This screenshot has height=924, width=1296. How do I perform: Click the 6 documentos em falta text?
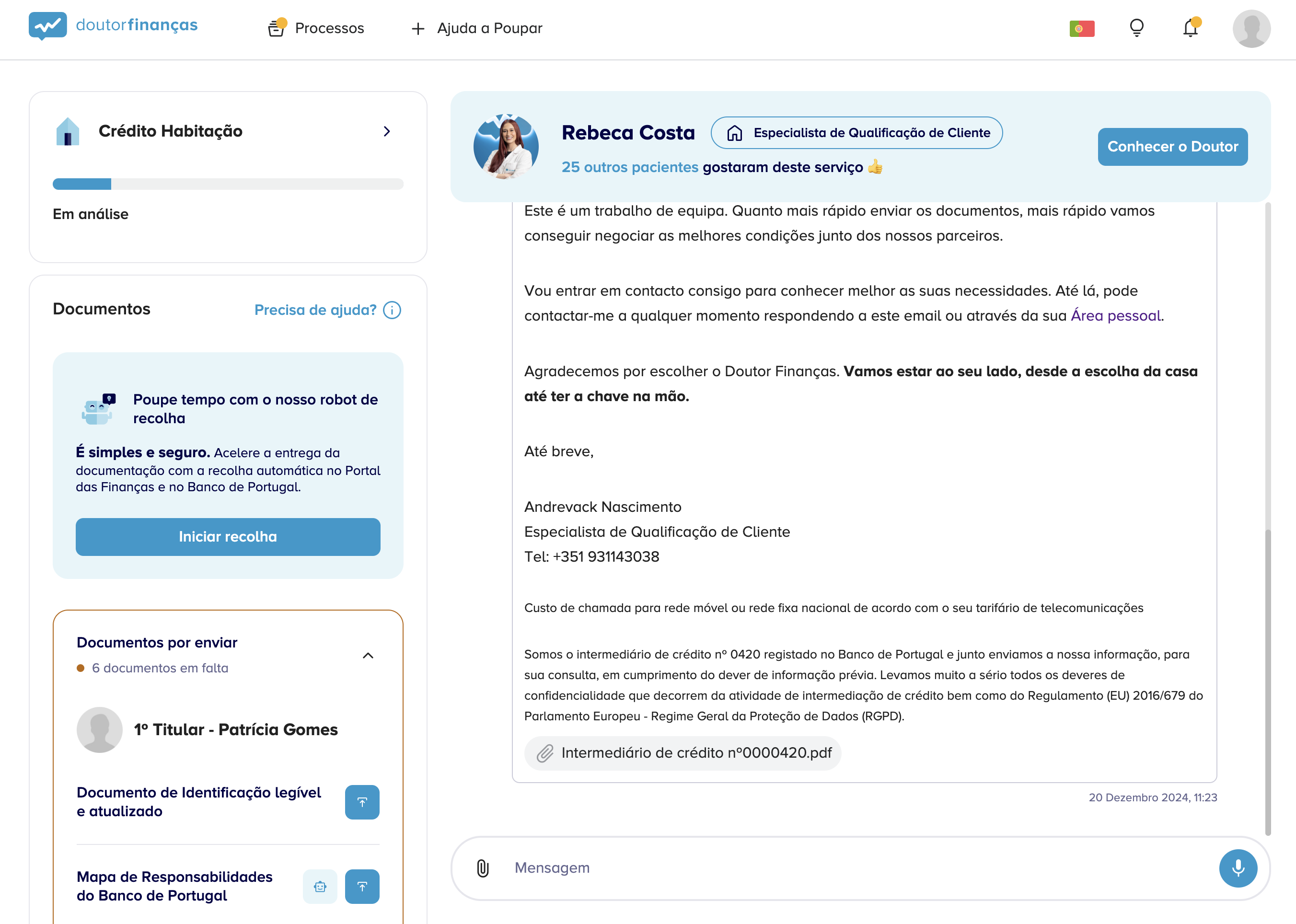(160, 668)
